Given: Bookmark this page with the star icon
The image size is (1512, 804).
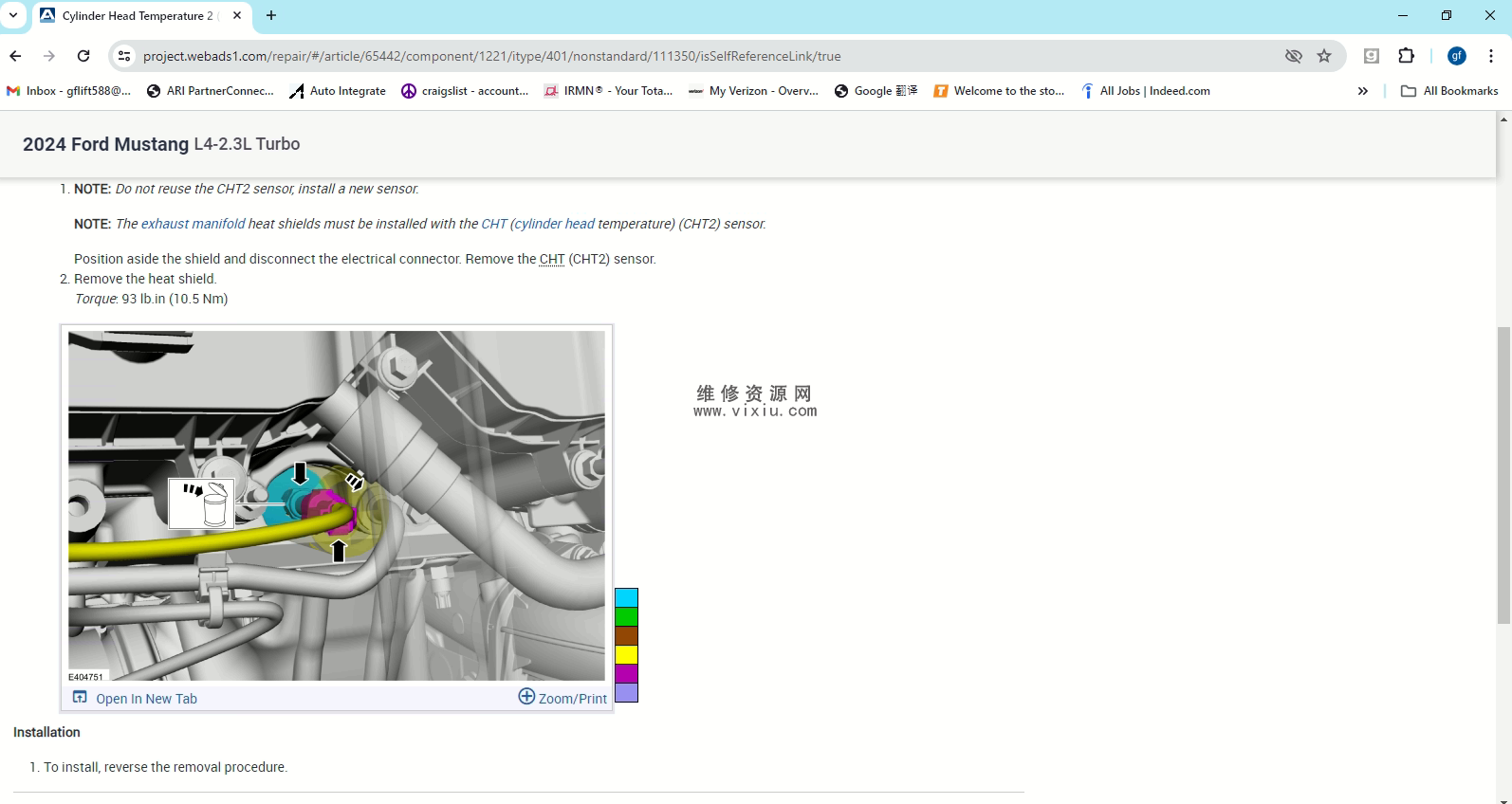Looking at the screenshot, I should (1324, 56).
